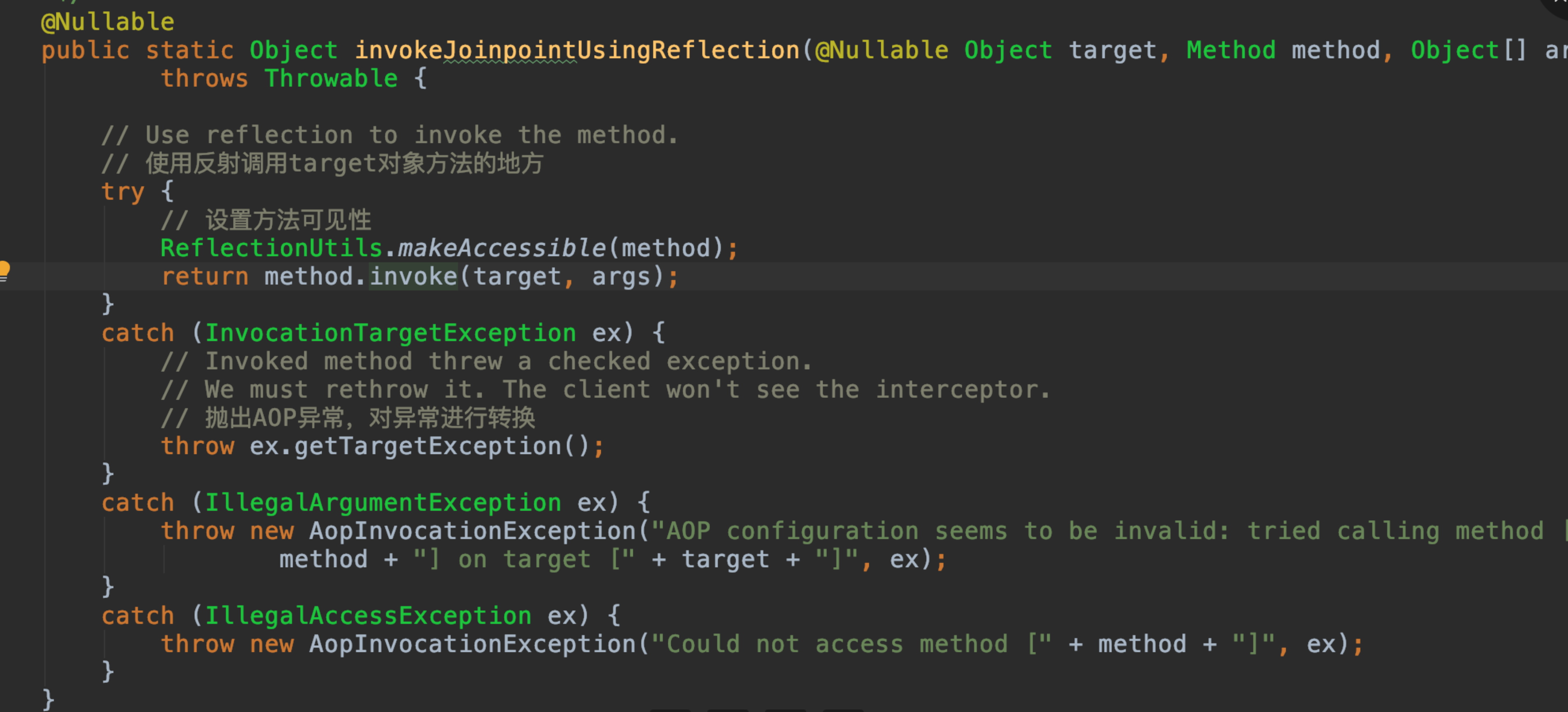Click the ReflectionUtils class reference
This screenshot has width=1568, height=712.
271,248
